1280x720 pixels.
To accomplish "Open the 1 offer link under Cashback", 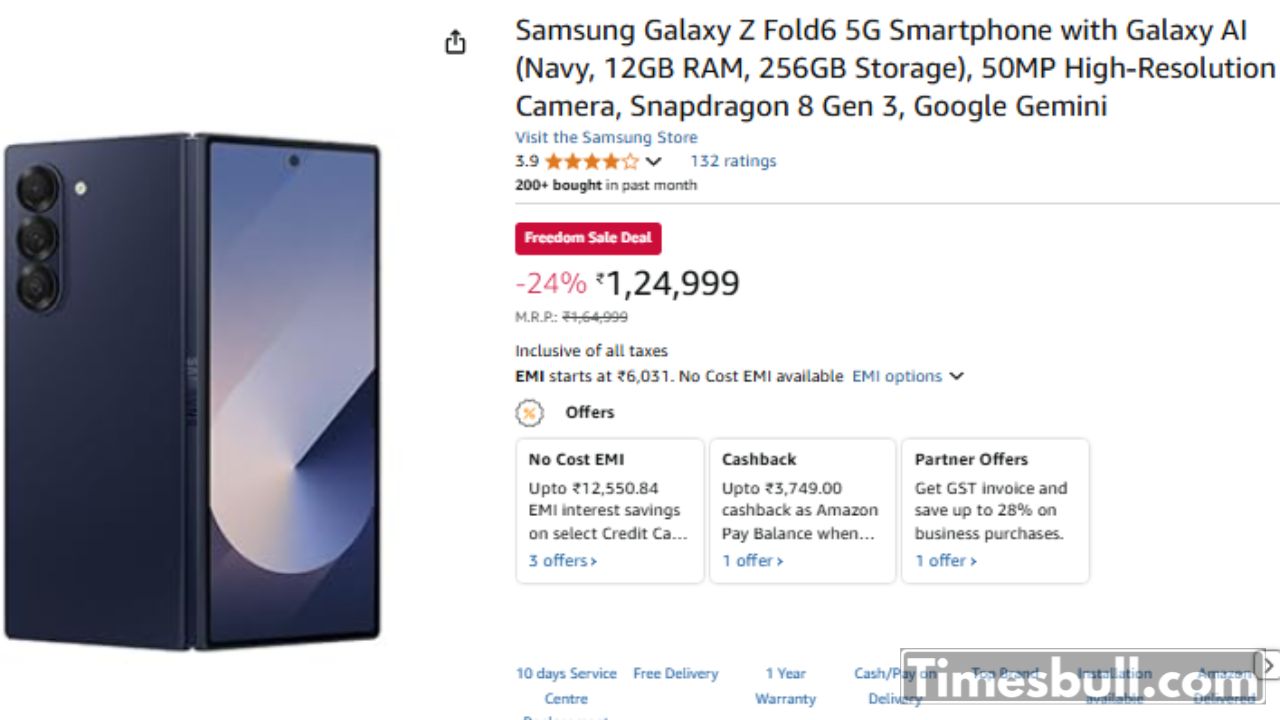I will click(753, 560).
